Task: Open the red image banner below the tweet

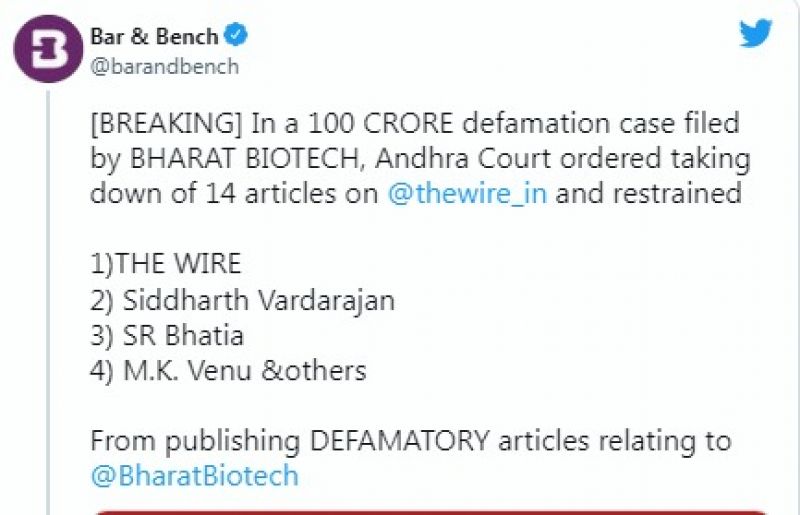Action: click(x=430, y=512)
